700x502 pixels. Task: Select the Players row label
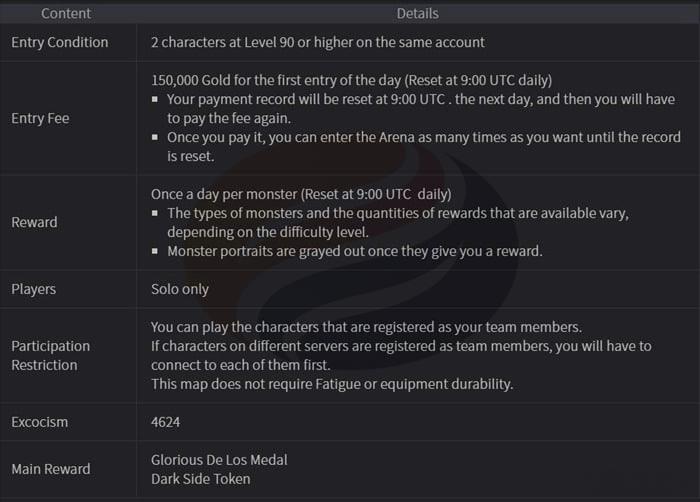33,289
